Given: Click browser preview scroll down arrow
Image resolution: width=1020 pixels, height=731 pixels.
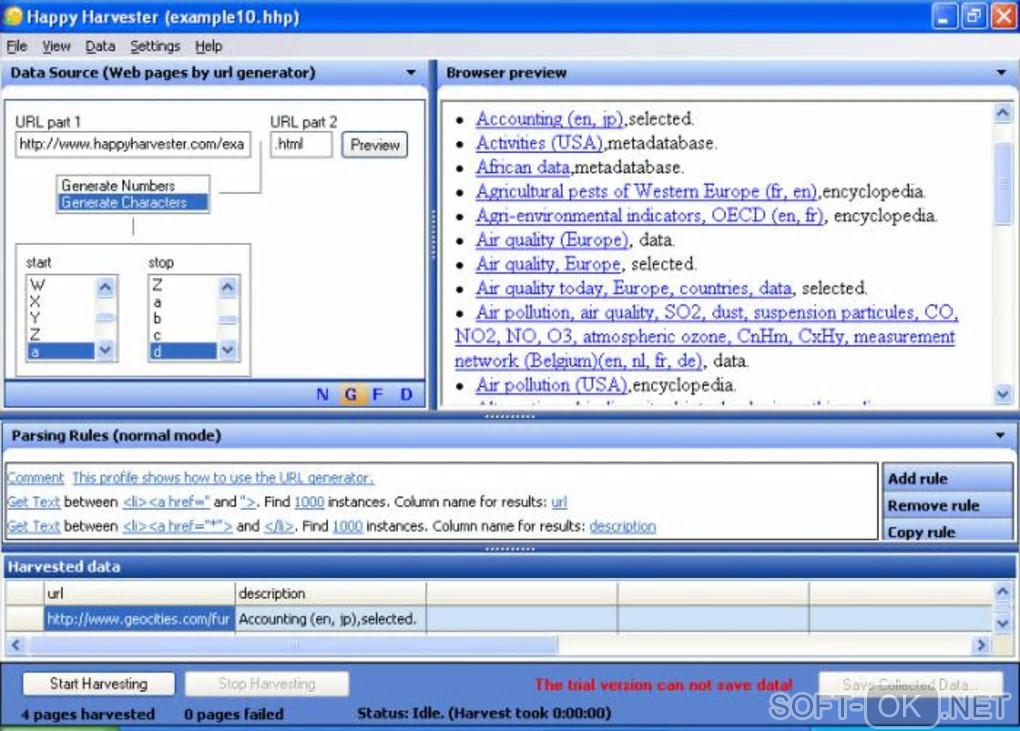Looking at the screenshot, I should coord(1002,393).
